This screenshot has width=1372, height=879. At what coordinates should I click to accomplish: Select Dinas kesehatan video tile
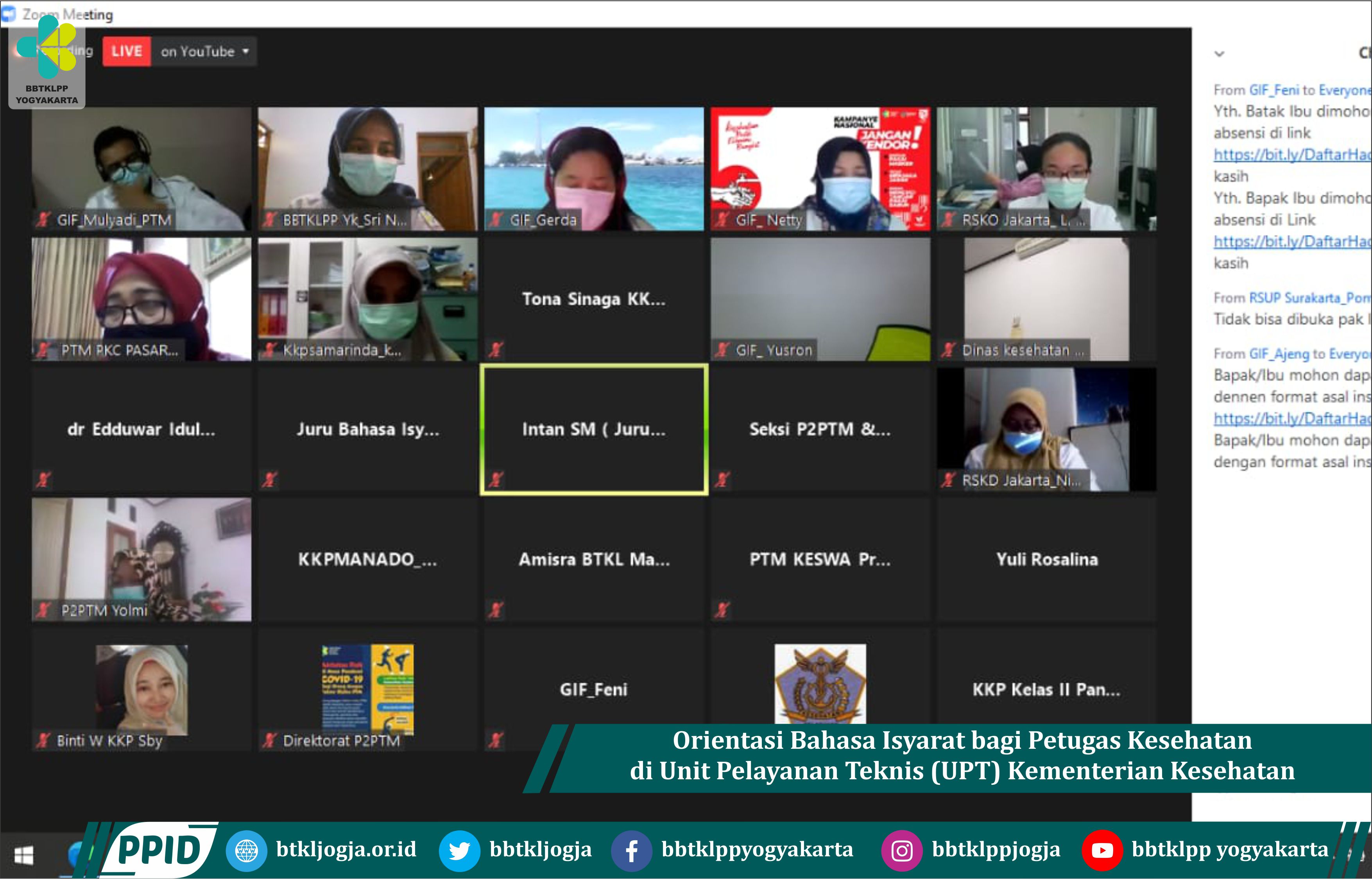(x=1046, y=299)
